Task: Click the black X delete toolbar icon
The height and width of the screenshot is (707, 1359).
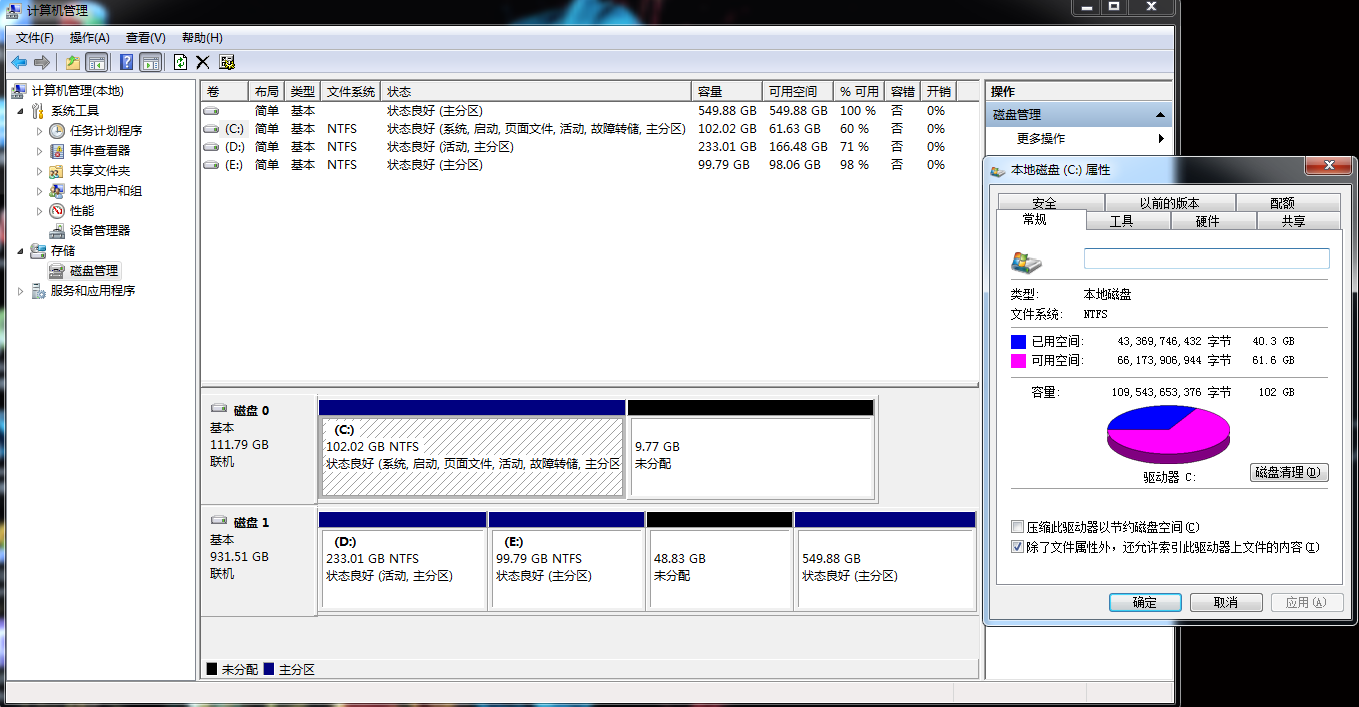Action: (203, 62)
